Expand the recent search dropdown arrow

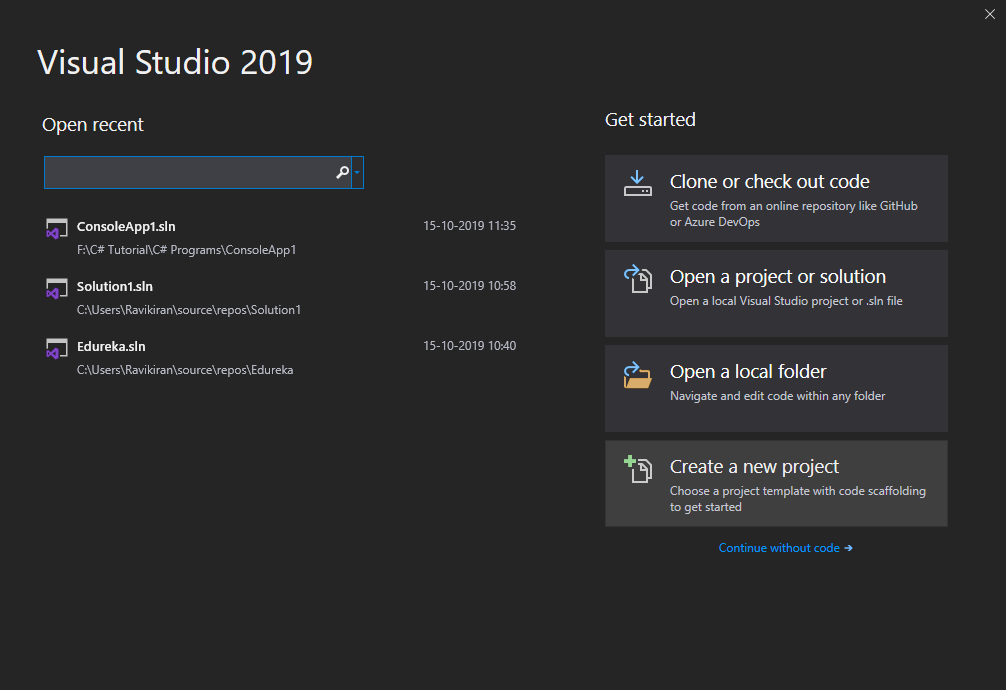[357, 172]
